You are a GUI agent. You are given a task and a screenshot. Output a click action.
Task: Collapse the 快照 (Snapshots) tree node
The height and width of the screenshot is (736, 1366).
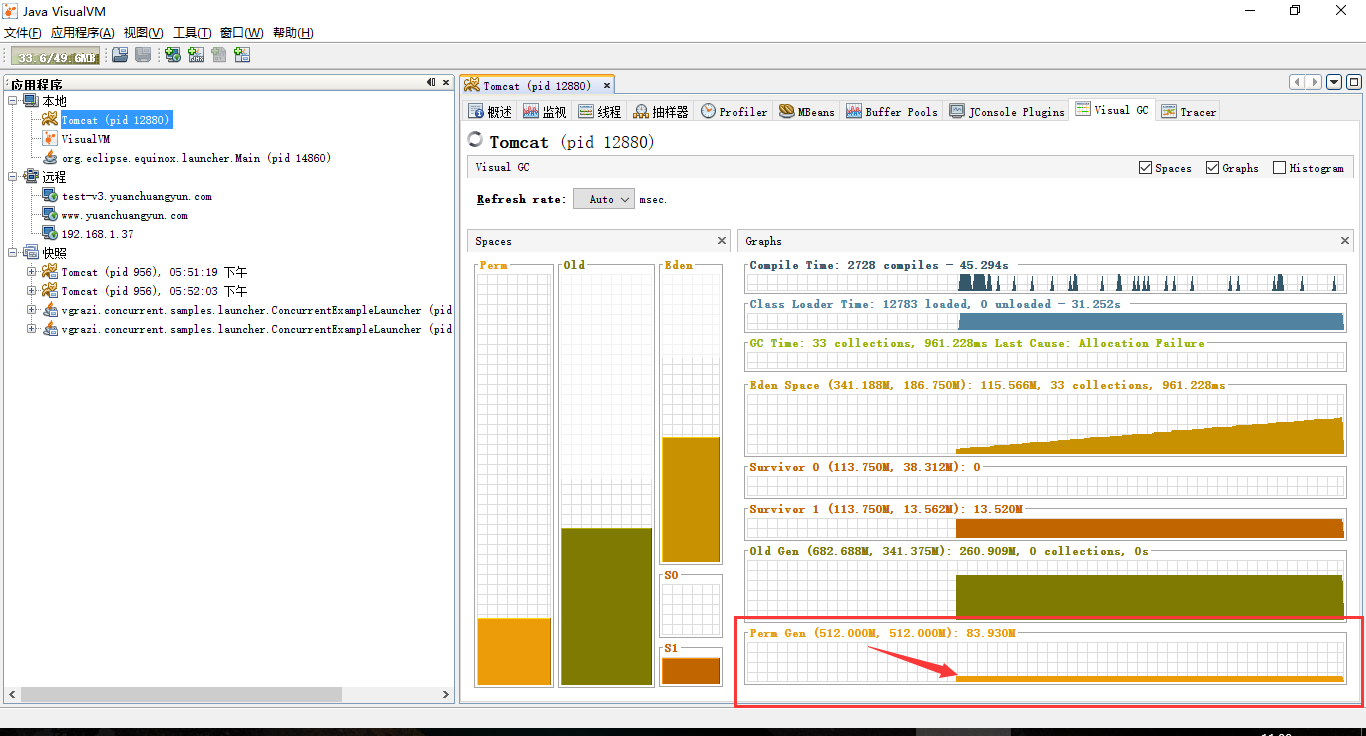[x=13, y=253]
